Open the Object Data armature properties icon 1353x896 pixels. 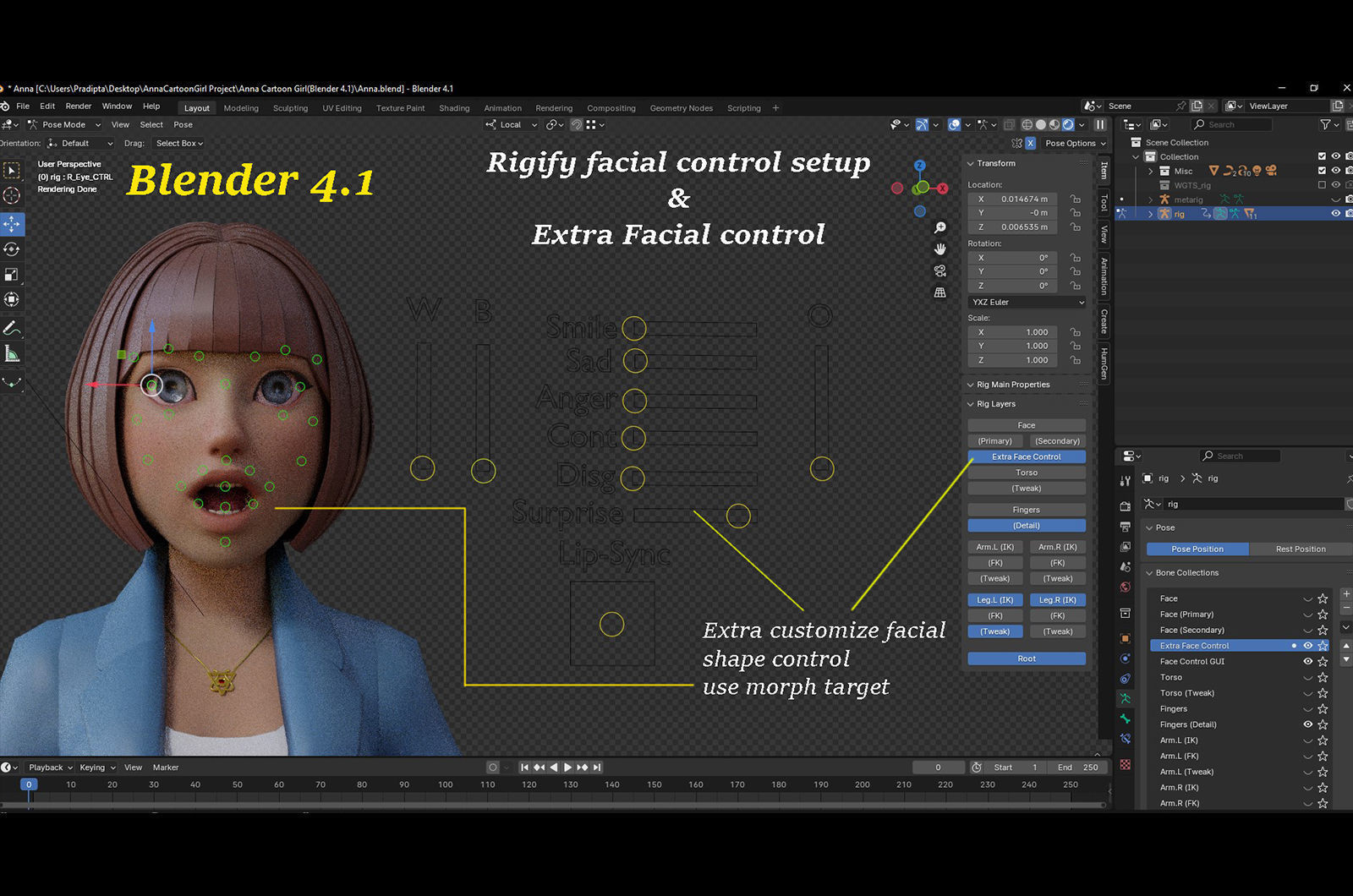click(x=1125, y=699)
